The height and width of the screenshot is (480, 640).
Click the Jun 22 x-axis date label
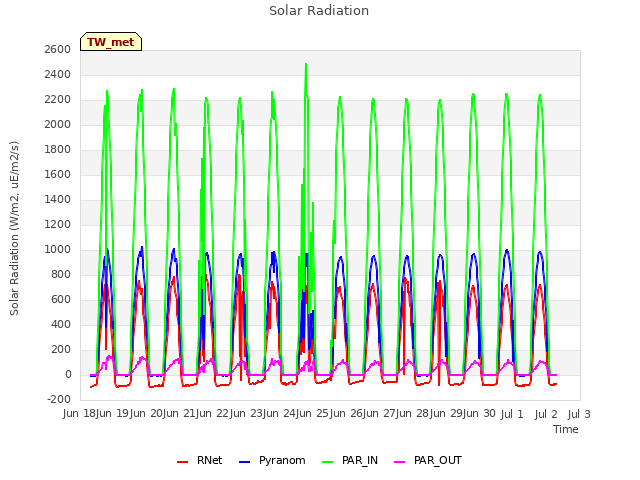coord(214,414)
